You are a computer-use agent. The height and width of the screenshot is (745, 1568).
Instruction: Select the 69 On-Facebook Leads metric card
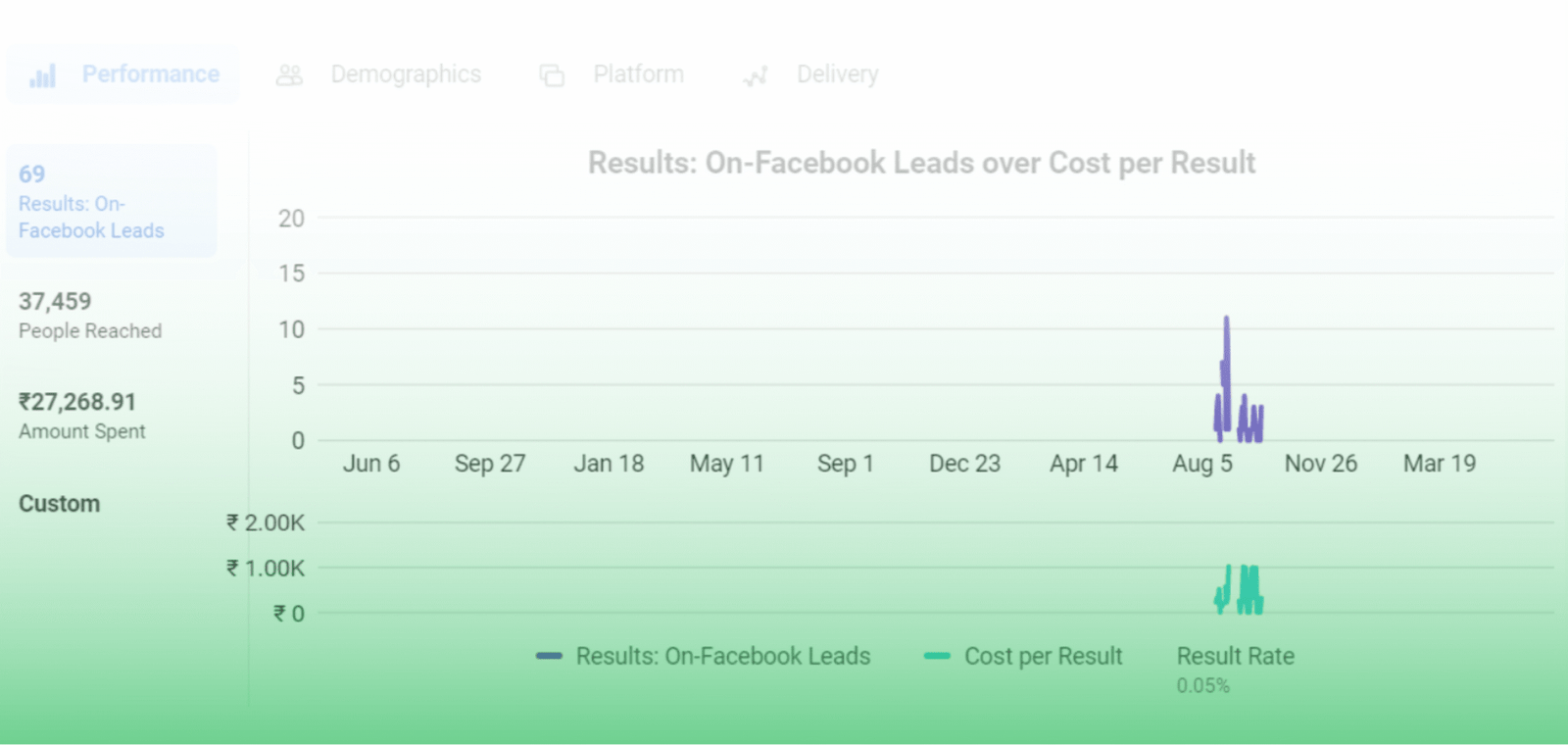[x=111, y=201]
